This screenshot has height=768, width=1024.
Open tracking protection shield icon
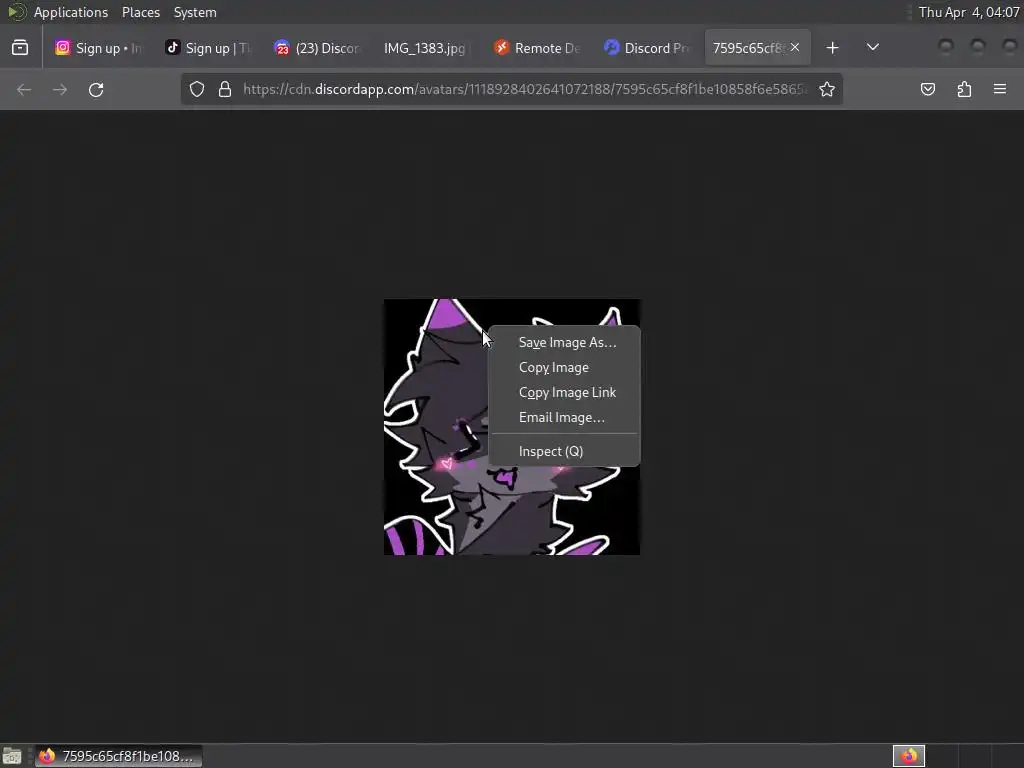point(197,89)
